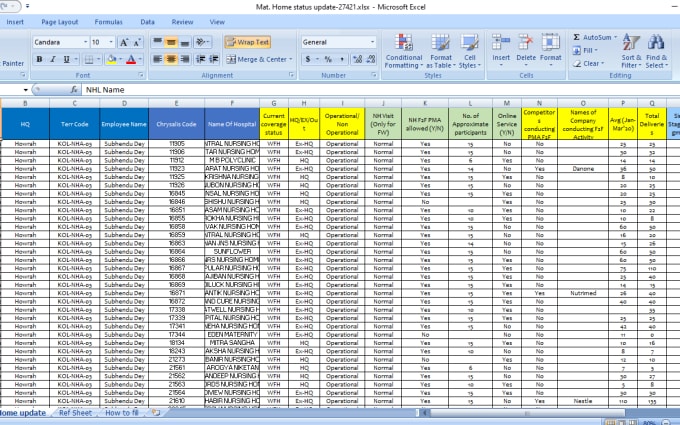Expand Merge & Center dropdown arrow
The image size is (680, 425).
pyautogui.click(x=291, y=59)
